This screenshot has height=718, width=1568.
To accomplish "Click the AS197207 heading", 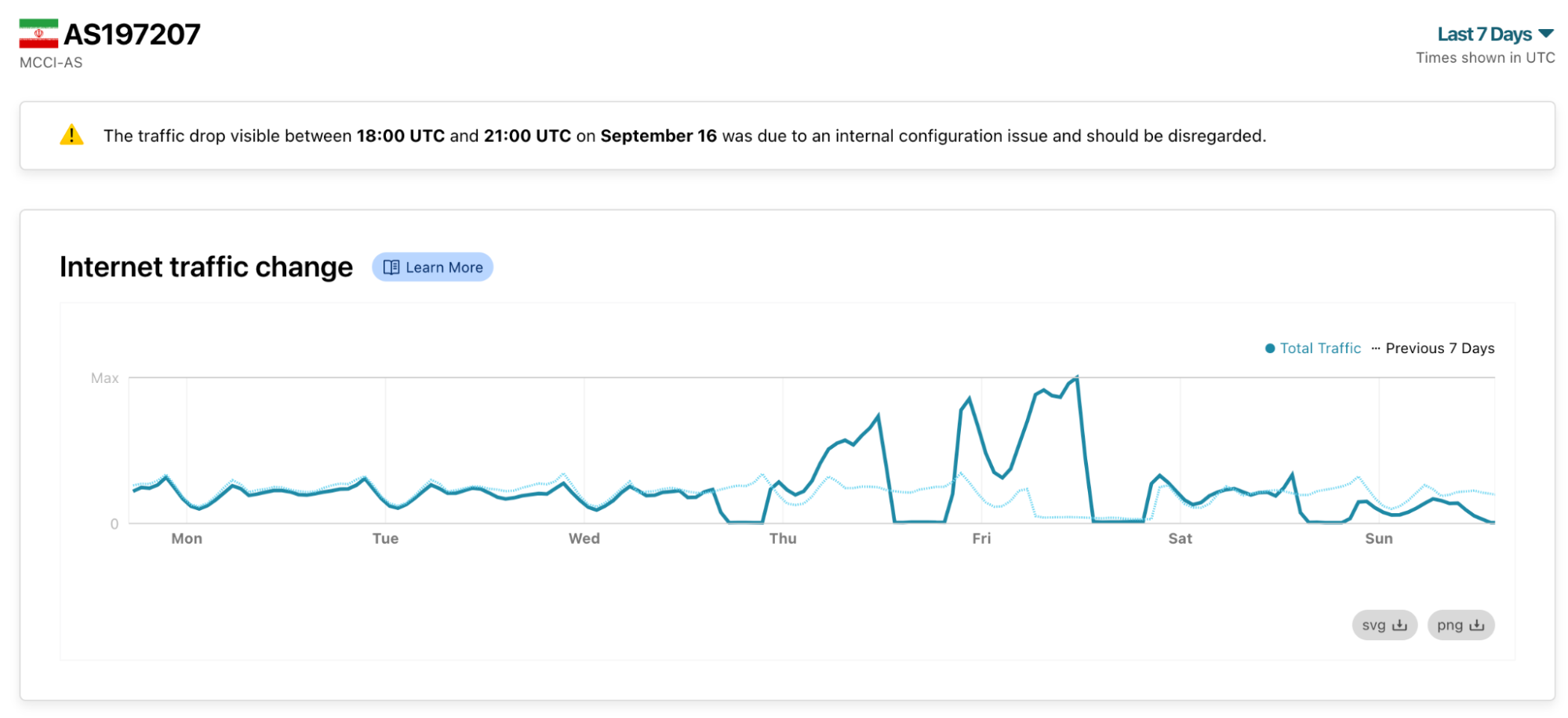I will 132,35.
